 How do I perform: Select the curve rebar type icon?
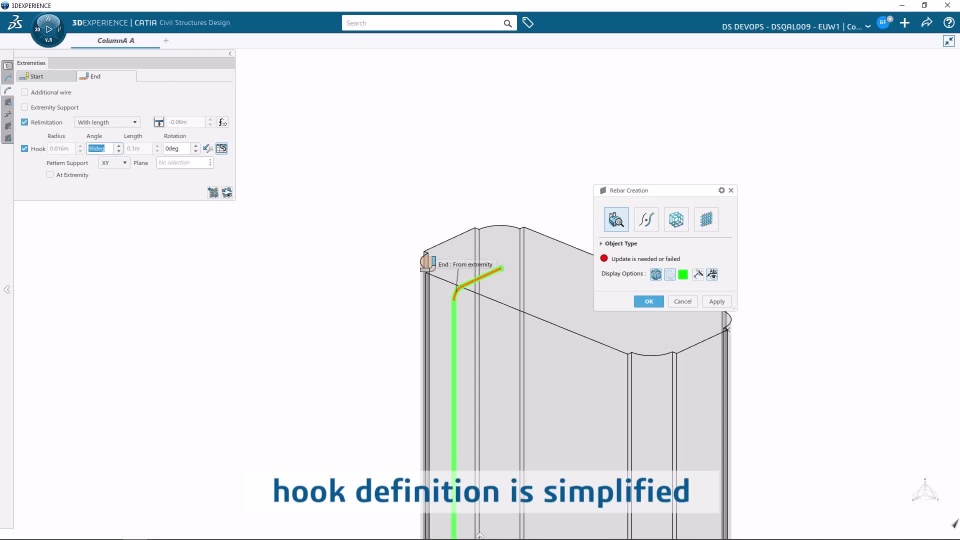click(646, 219)
